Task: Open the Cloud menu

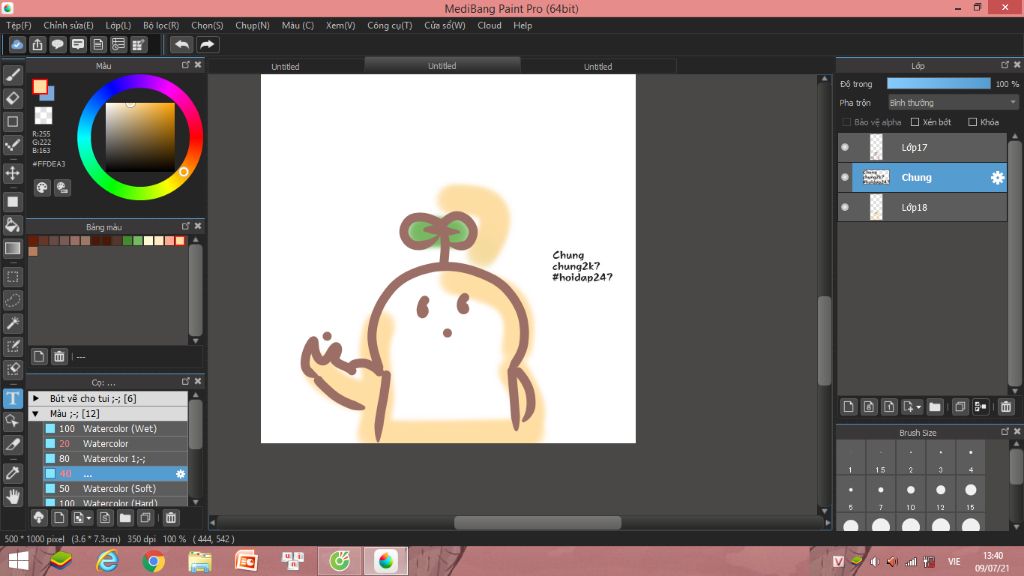Action: pyautogui.click(x=489, y=25)
